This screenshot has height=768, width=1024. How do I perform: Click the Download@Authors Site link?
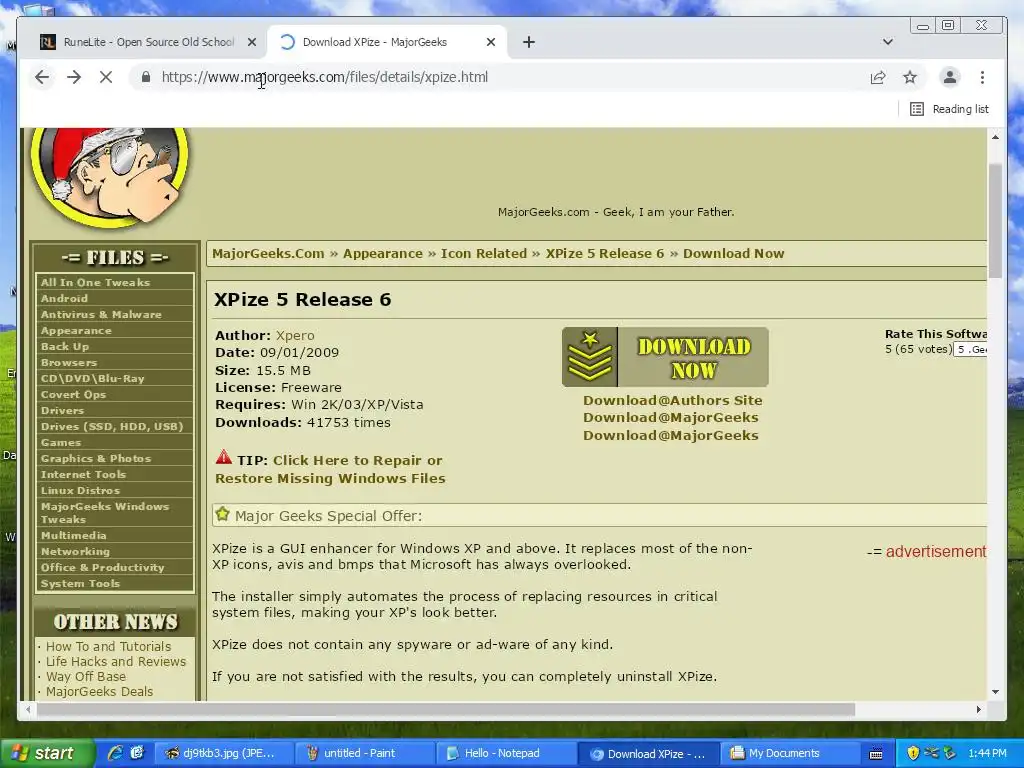[673, 400]
